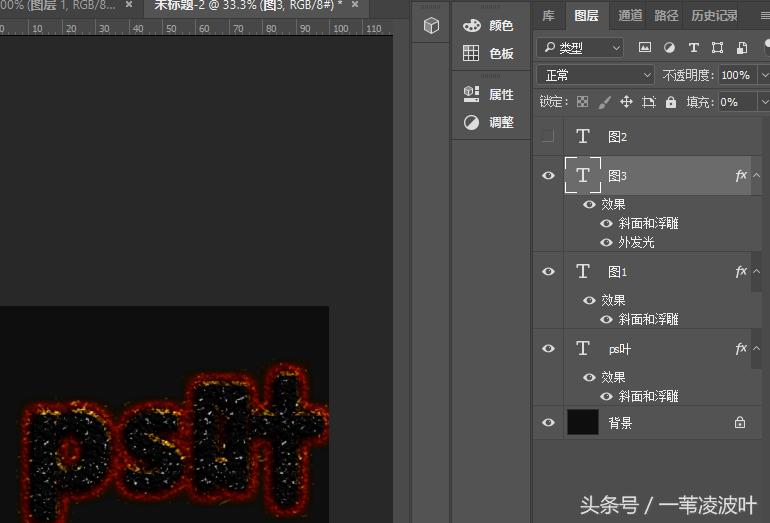Screen dimensions: 770x523
Task: Click the fx icon on 图3 layer
Action: (741, 175)
